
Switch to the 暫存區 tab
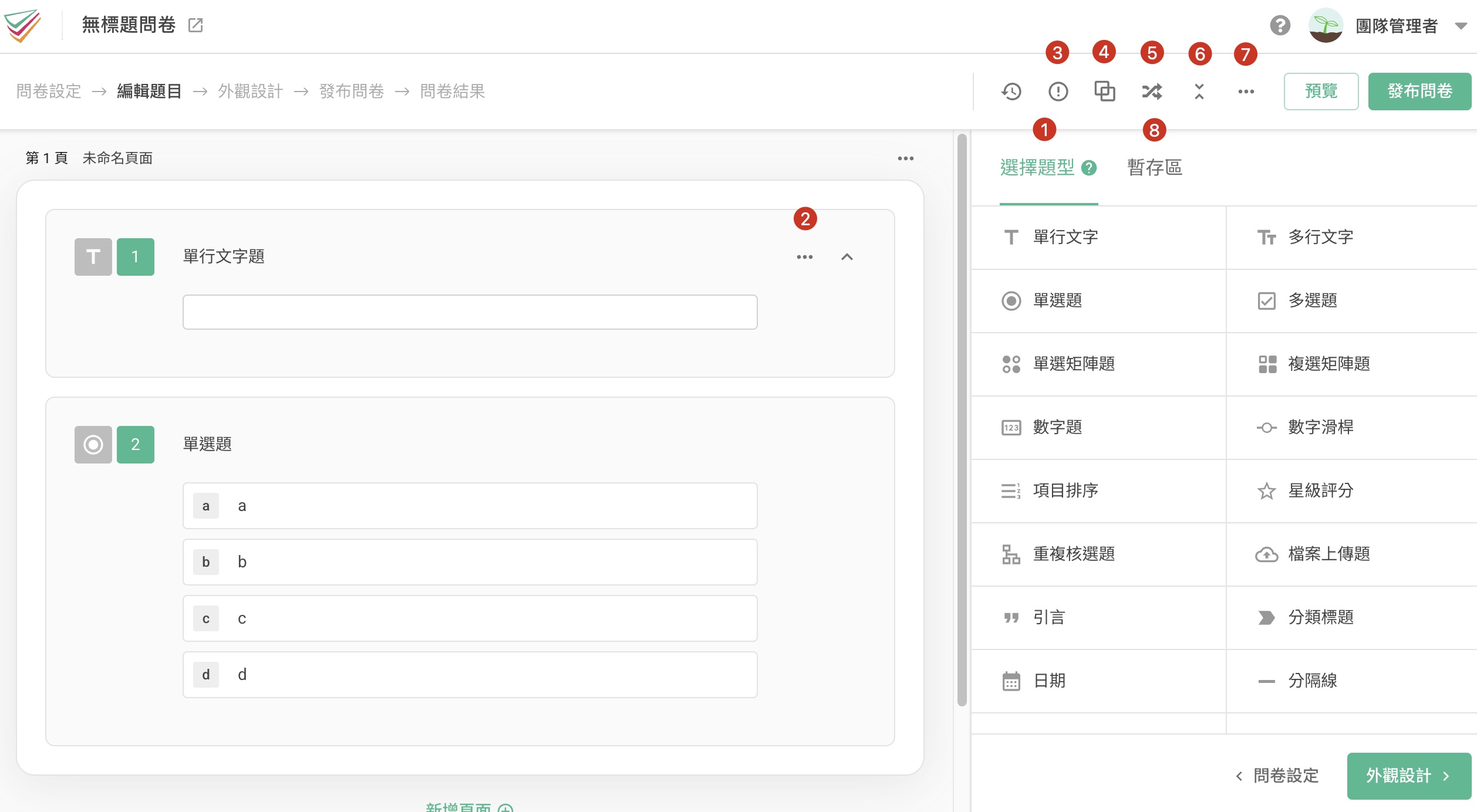click(x=1154, y=168)
